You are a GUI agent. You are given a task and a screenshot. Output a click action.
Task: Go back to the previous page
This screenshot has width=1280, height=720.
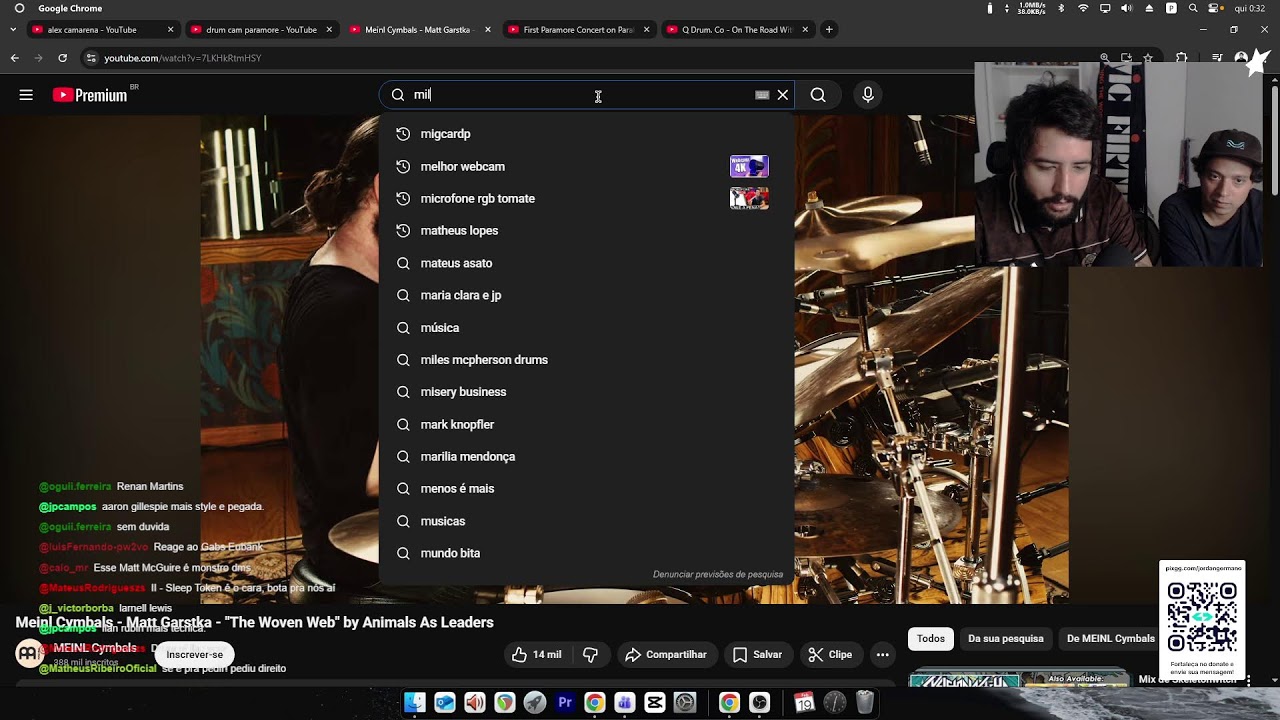(15, 58)
